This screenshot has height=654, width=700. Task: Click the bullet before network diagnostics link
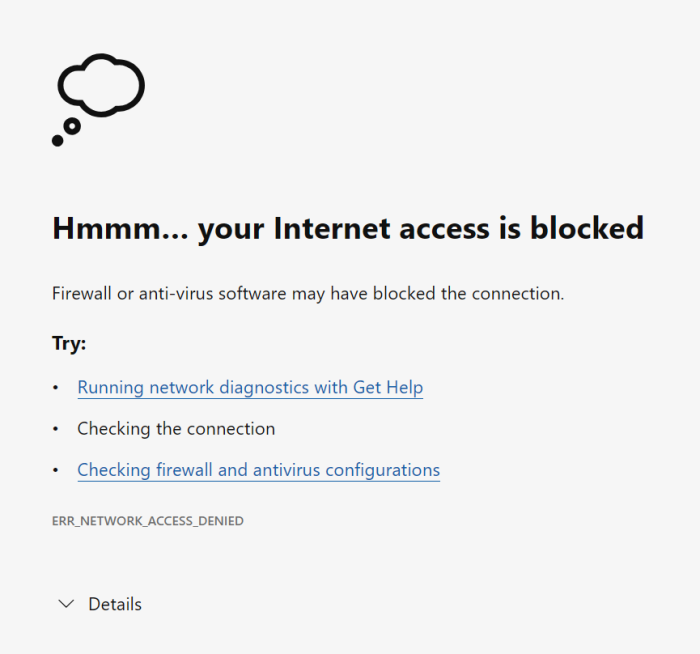57,388
